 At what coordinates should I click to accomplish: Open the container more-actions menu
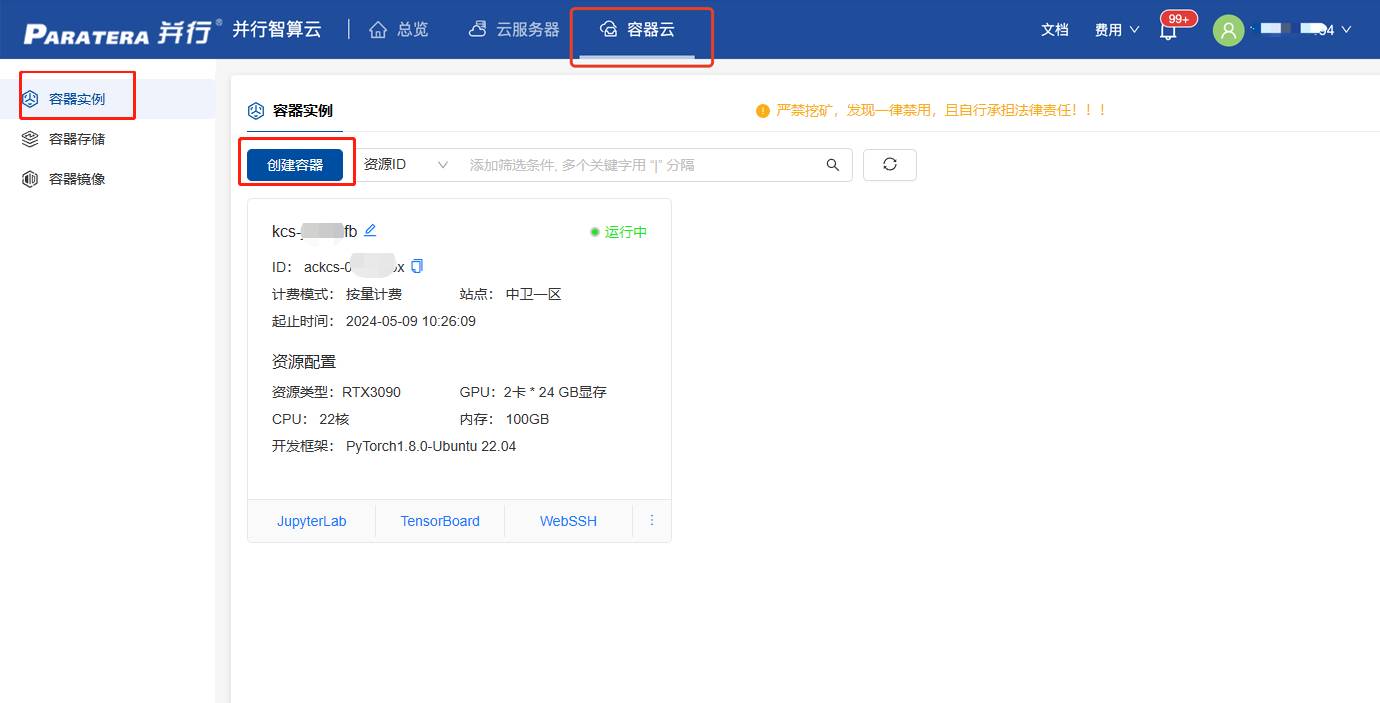(652, 520)
